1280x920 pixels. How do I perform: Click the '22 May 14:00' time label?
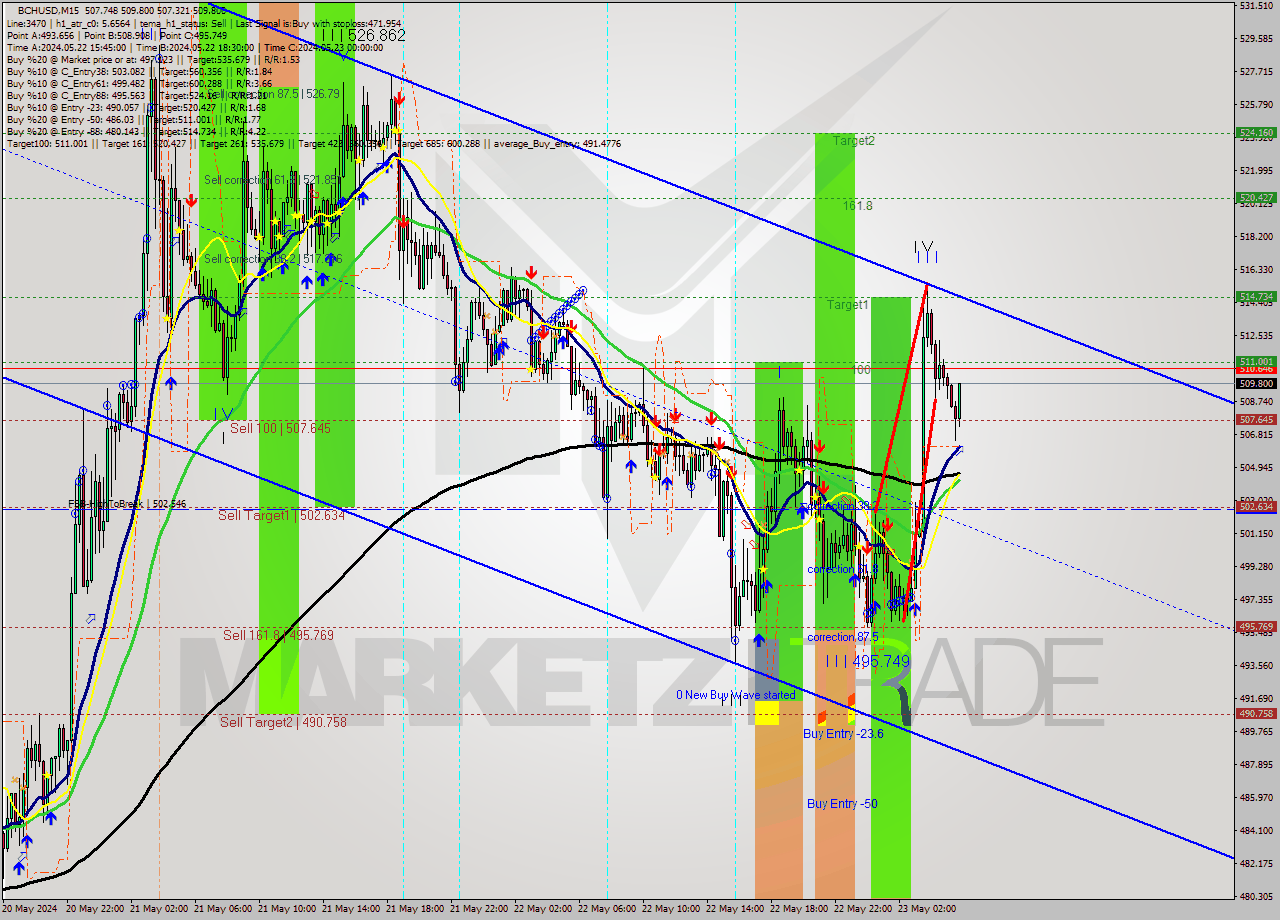point(735,909)
